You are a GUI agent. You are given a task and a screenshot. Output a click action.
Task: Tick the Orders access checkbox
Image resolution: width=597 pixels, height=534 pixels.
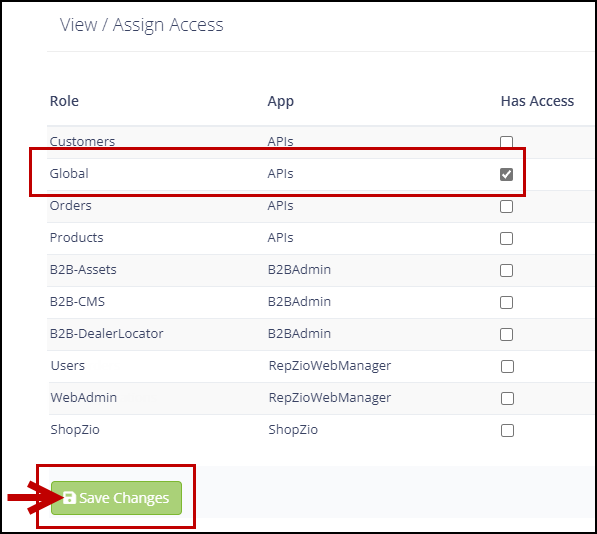tap(506, 207)
